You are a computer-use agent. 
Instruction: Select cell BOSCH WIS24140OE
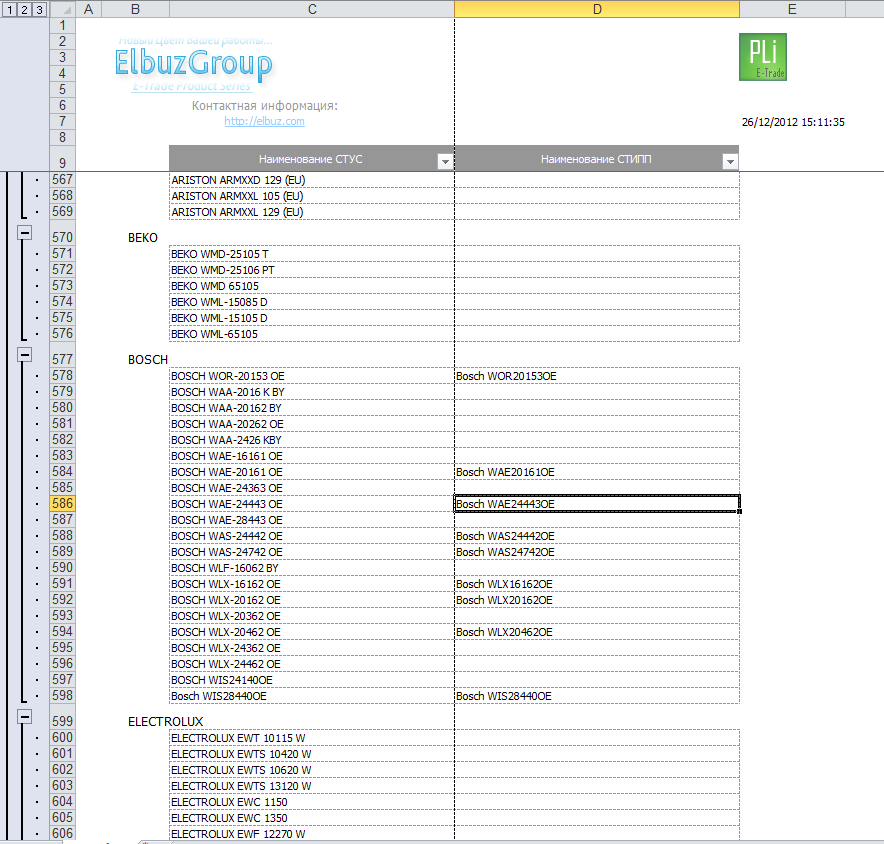pyautogui.click(x=312, y=680)
